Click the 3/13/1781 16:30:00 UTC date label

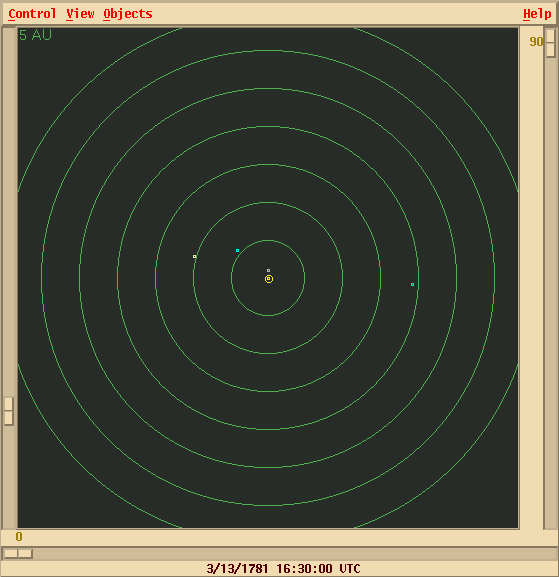click(283, 569)
